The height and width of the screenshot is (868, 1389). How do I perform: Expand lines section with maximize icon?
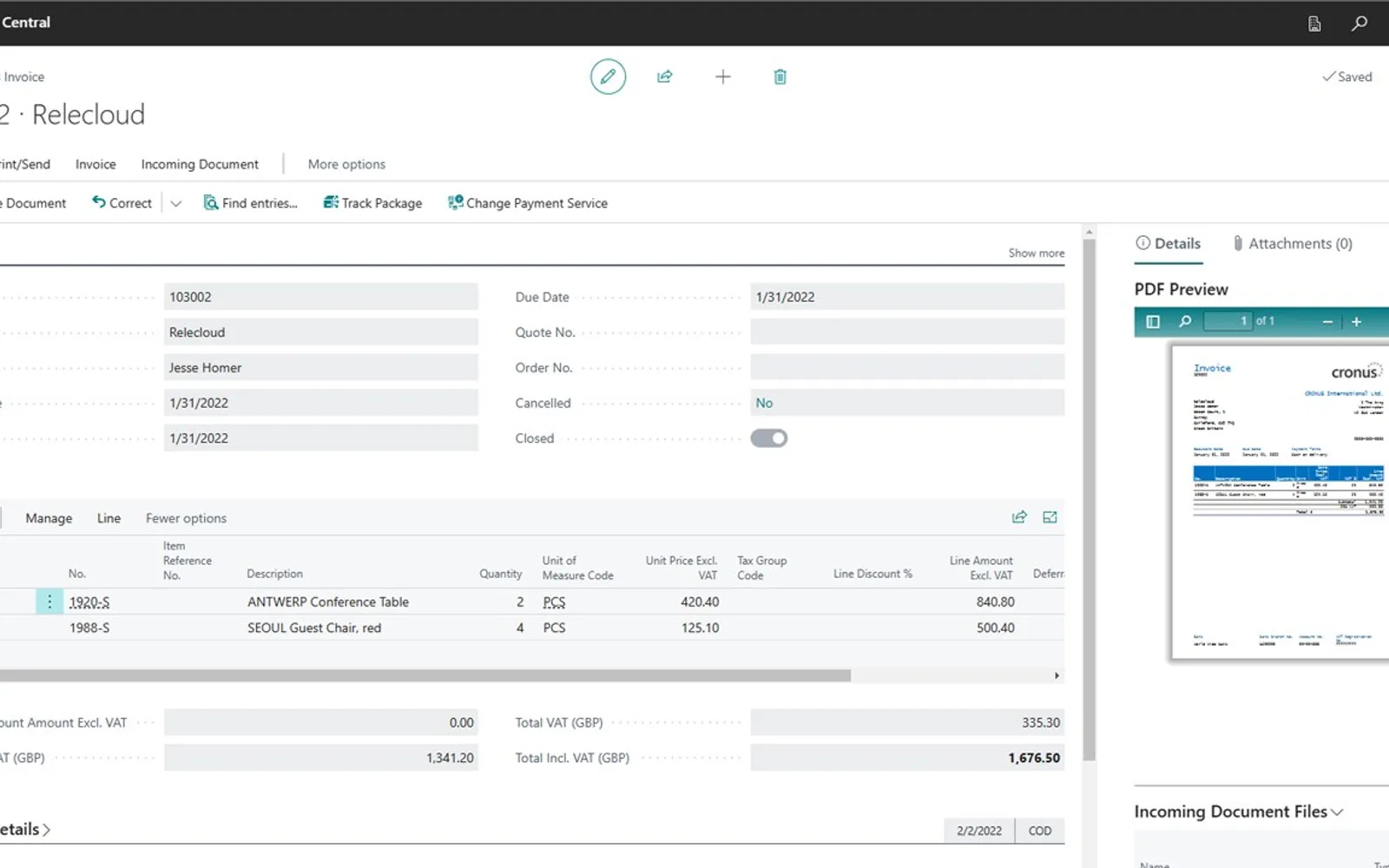point(1050,517)
